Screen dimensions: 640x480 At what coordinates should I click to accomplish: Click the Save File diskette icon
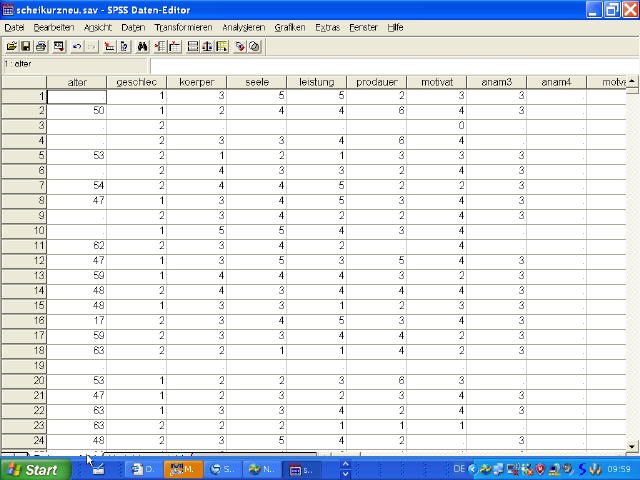(25, 46)
